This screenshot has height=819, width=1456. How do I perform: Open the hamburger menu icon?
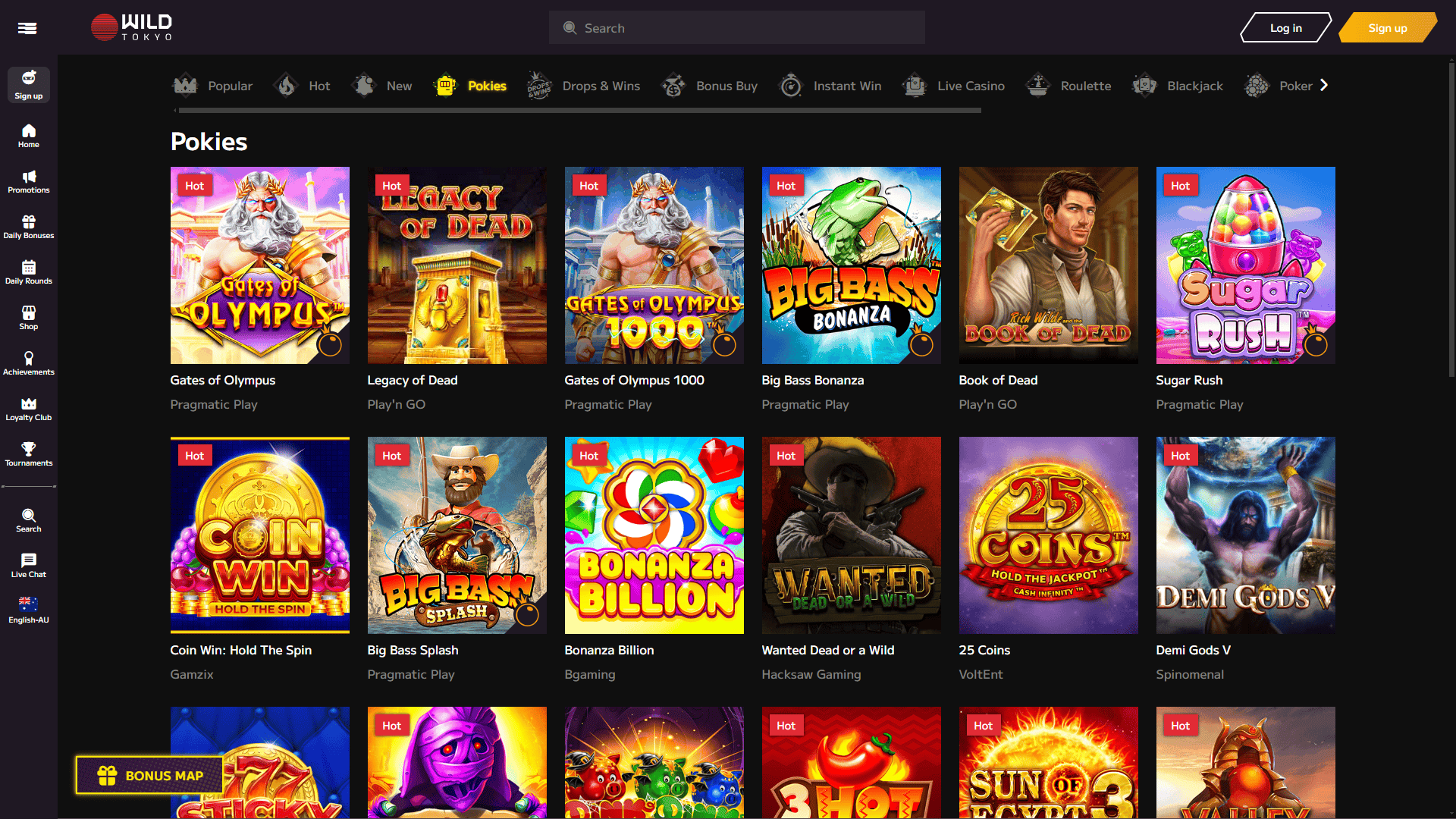(x=27, y=28)
